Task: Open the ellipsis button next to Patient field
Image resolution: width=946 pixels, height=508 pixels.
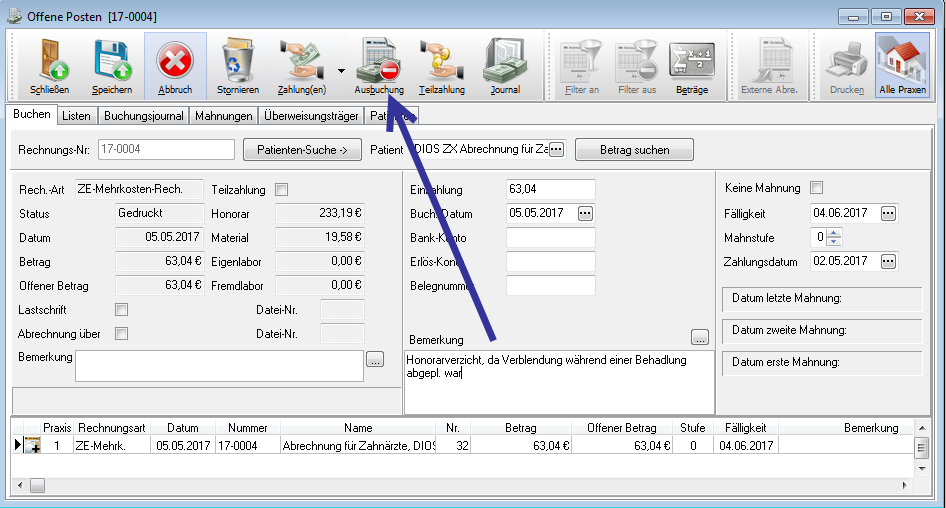Action: [556, 149]
